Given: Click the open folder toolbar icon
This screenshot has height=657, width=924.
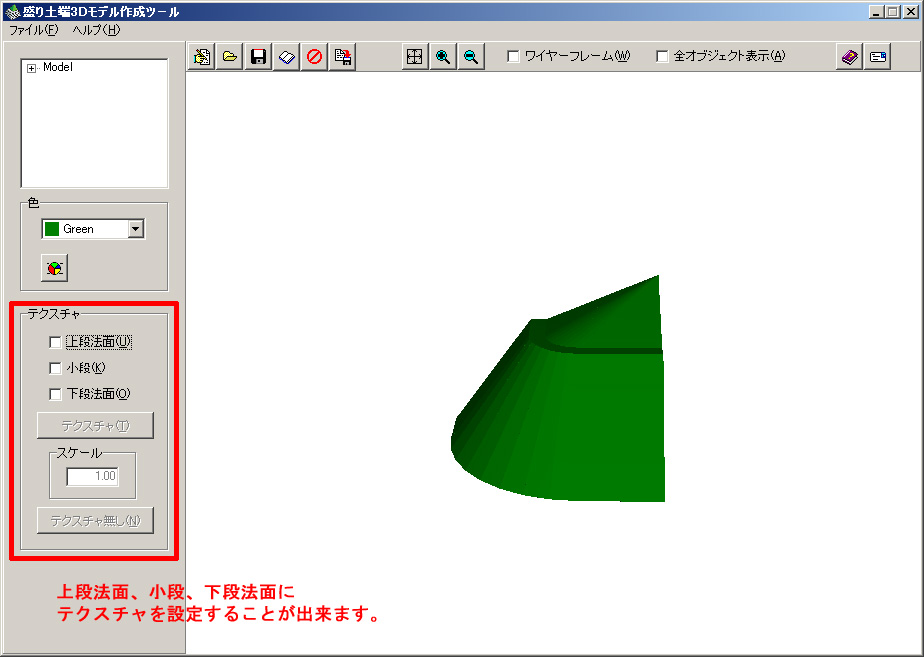Looking at the screenshot, I should pyautogui.click(x=230, y=57).
